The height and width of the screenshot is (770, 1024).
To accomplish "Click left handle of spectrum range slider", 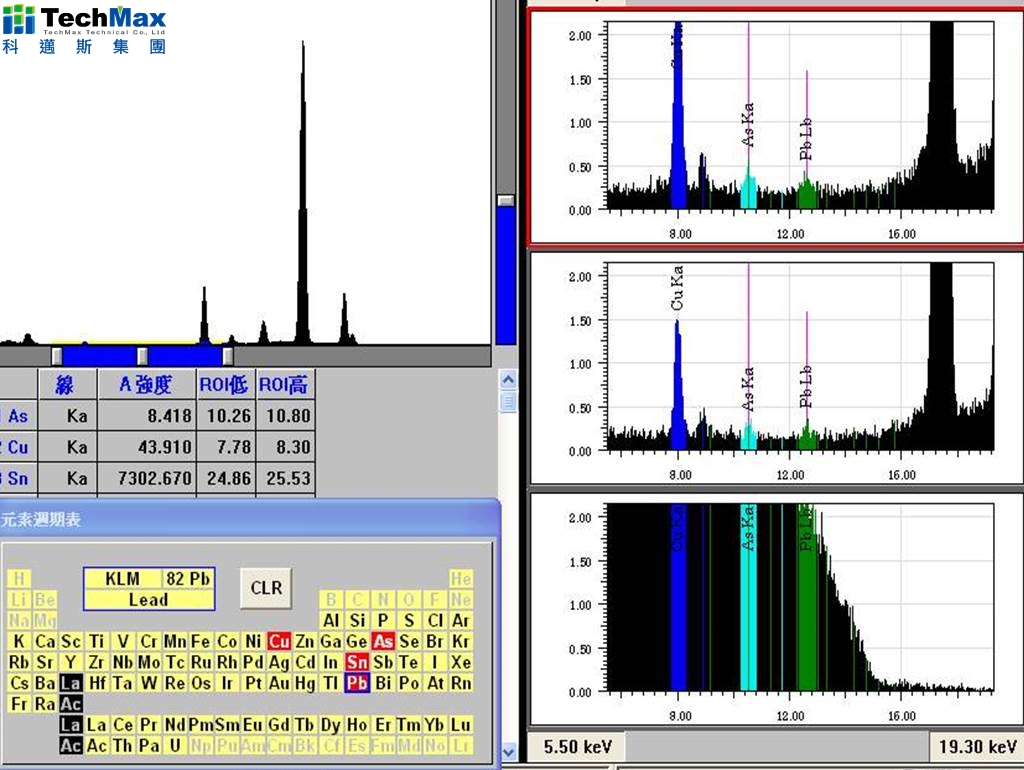I will coord(57,356).
